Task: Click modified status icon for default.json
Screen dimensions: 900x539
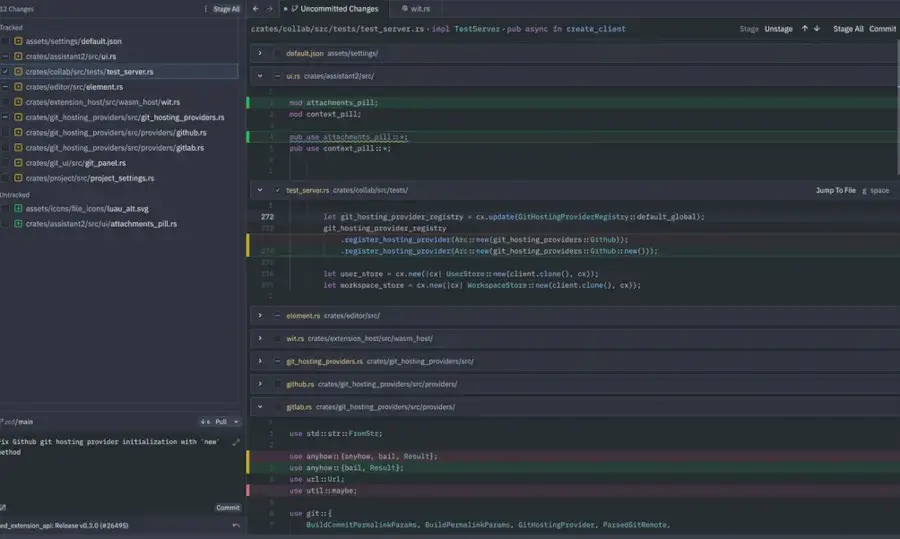Action: (18, 41)
